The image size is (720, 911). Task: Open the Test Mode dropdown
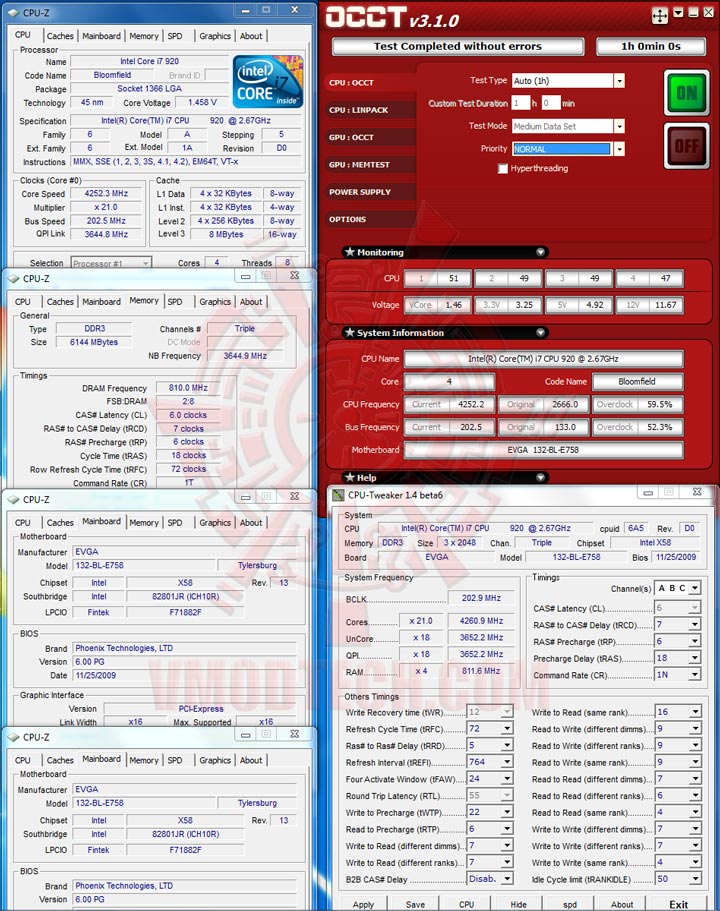point(619,126)
